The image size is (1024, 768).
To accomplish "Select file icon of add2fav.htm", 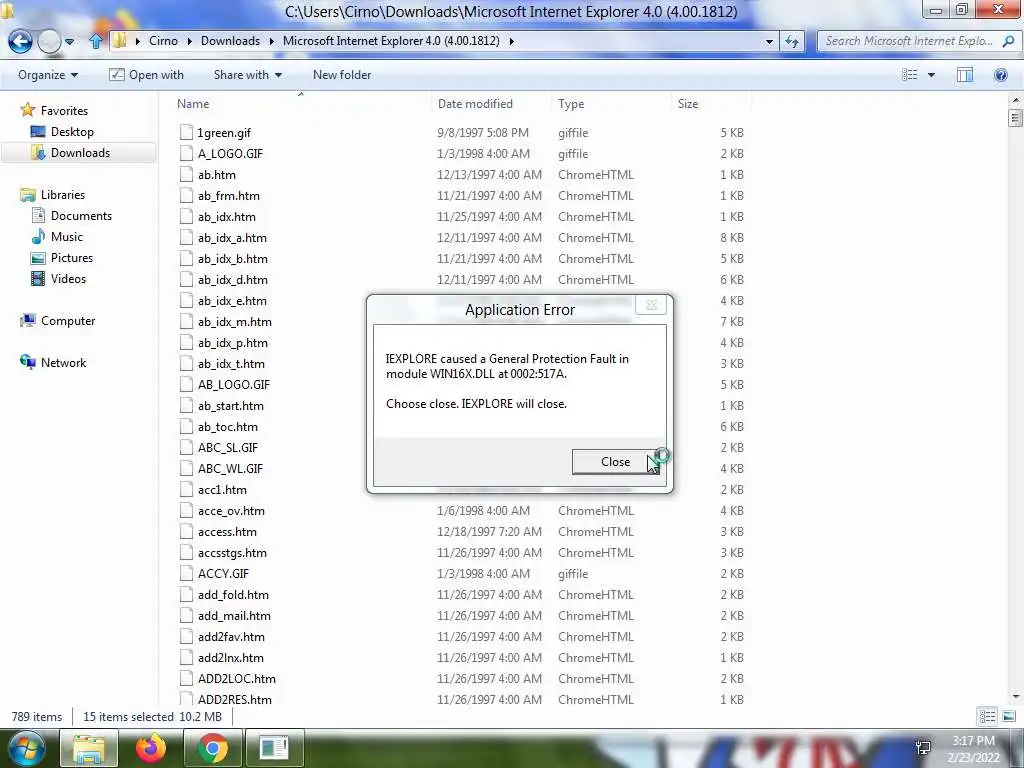I will (x=187, y=637).
